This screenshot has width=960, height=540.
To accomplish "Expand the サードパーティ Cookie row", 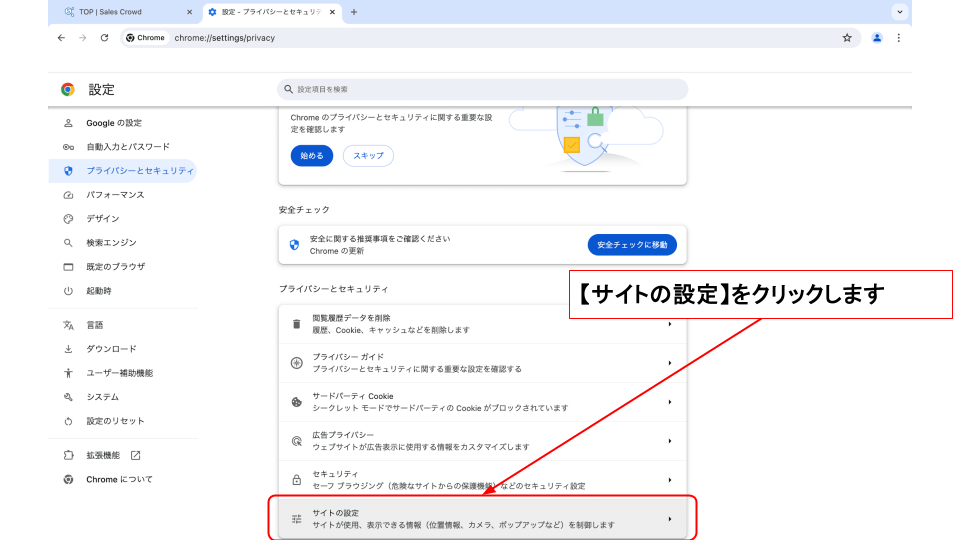I will pyautogui.click(x=481, y=402).
